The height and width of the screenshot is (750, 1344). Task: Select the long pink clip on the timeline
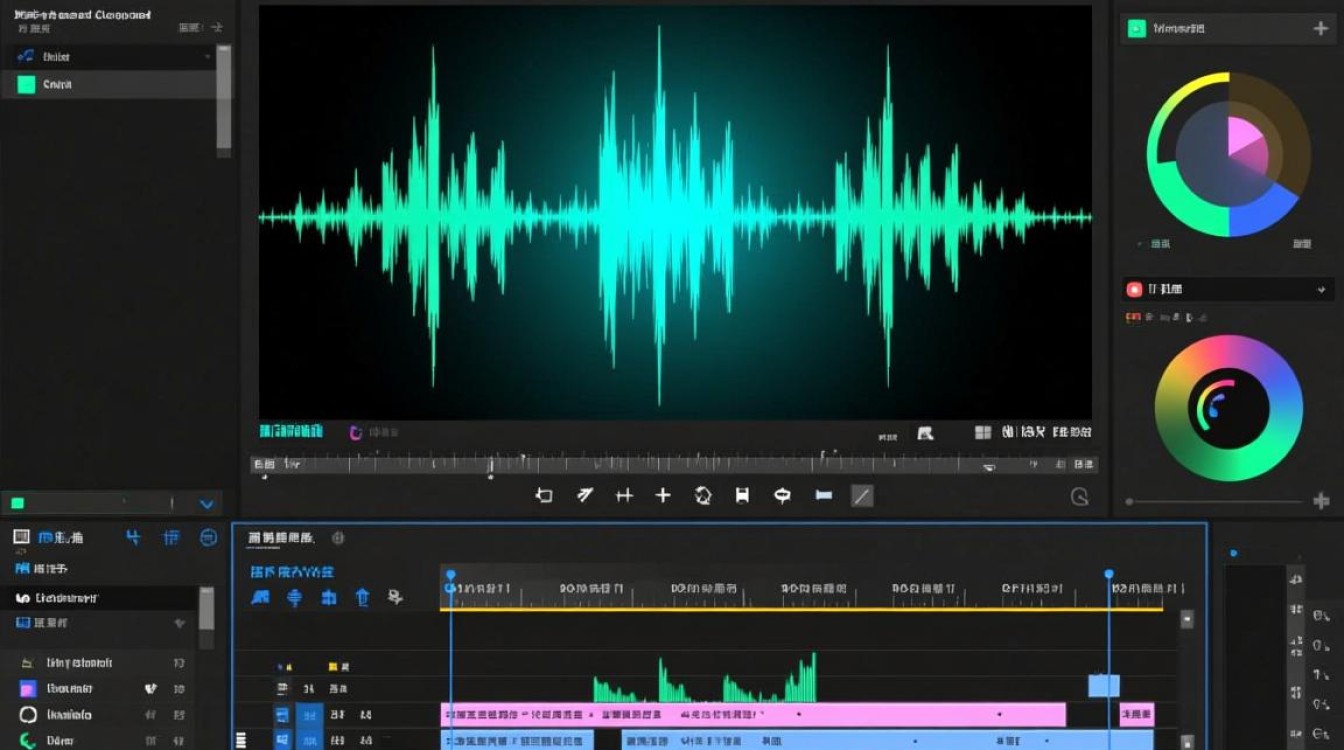click(753, 714)
